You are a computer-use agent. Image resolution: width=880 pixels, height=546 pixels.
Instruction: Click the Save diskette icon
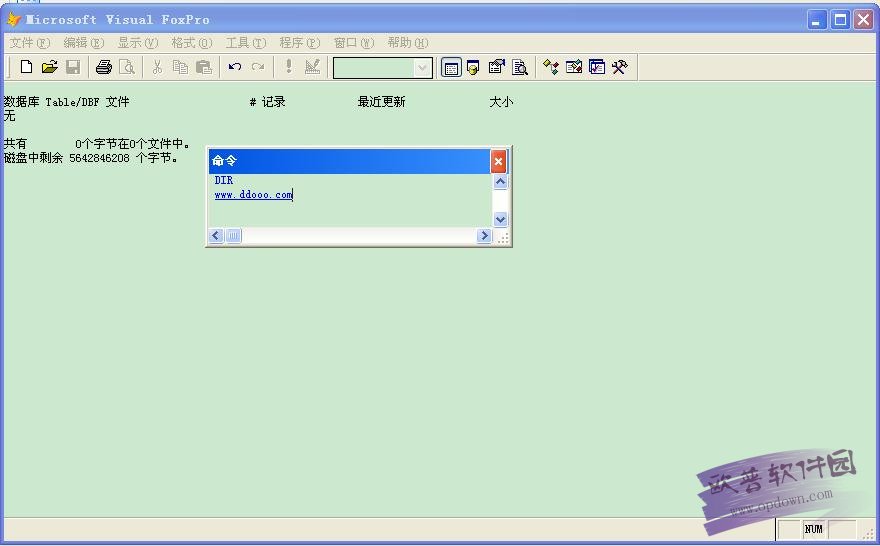(x=73, y=67)
